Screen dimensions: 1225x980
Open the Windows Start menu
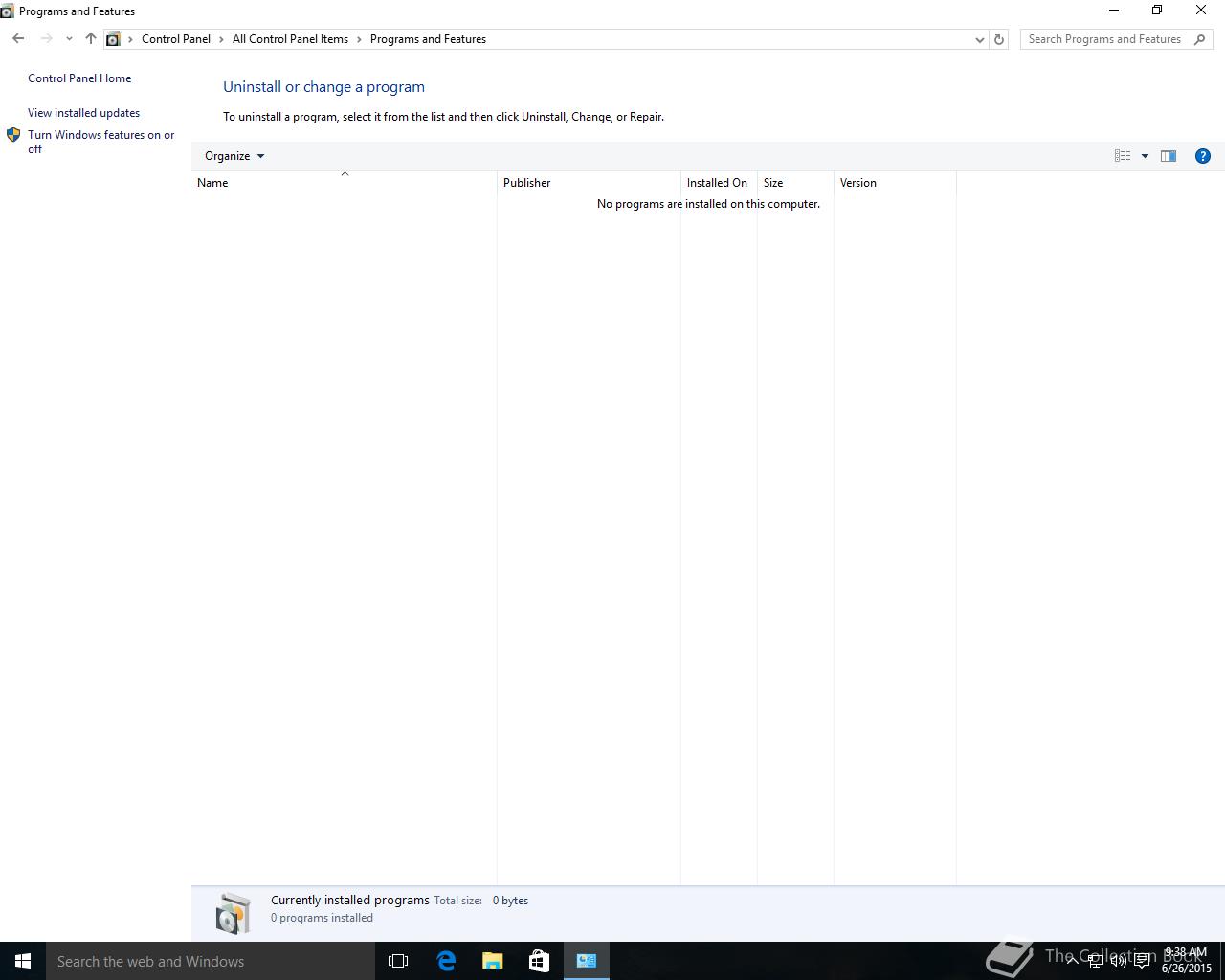click(x=23, y=961)
